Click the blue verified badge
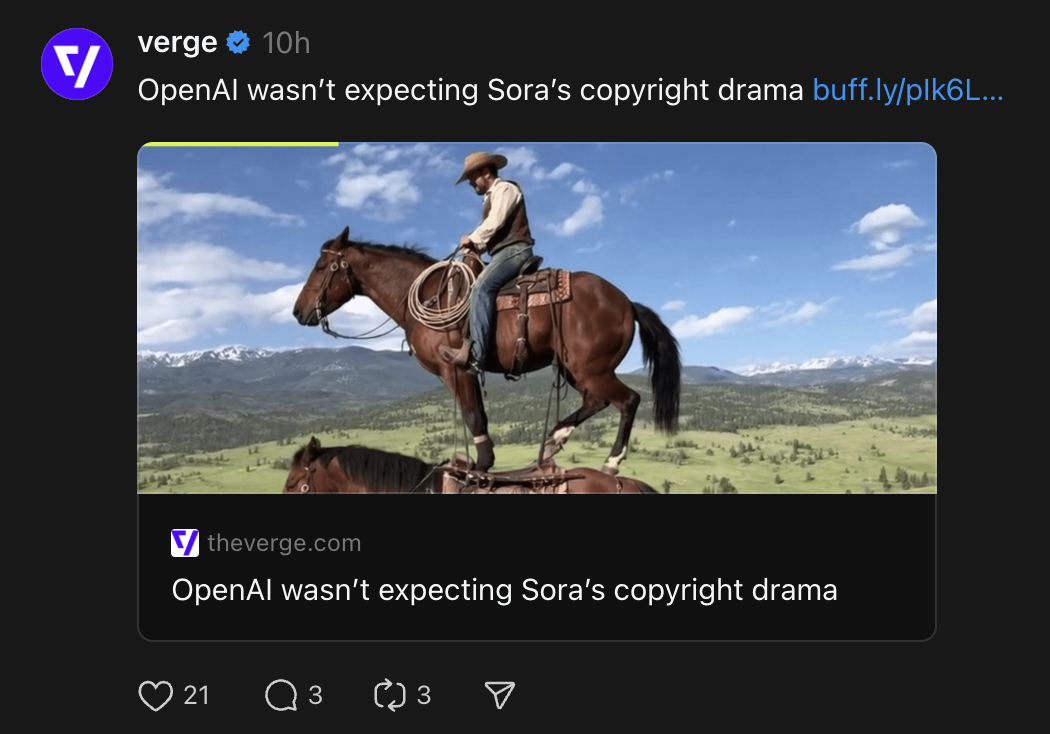 pos(238,43)
